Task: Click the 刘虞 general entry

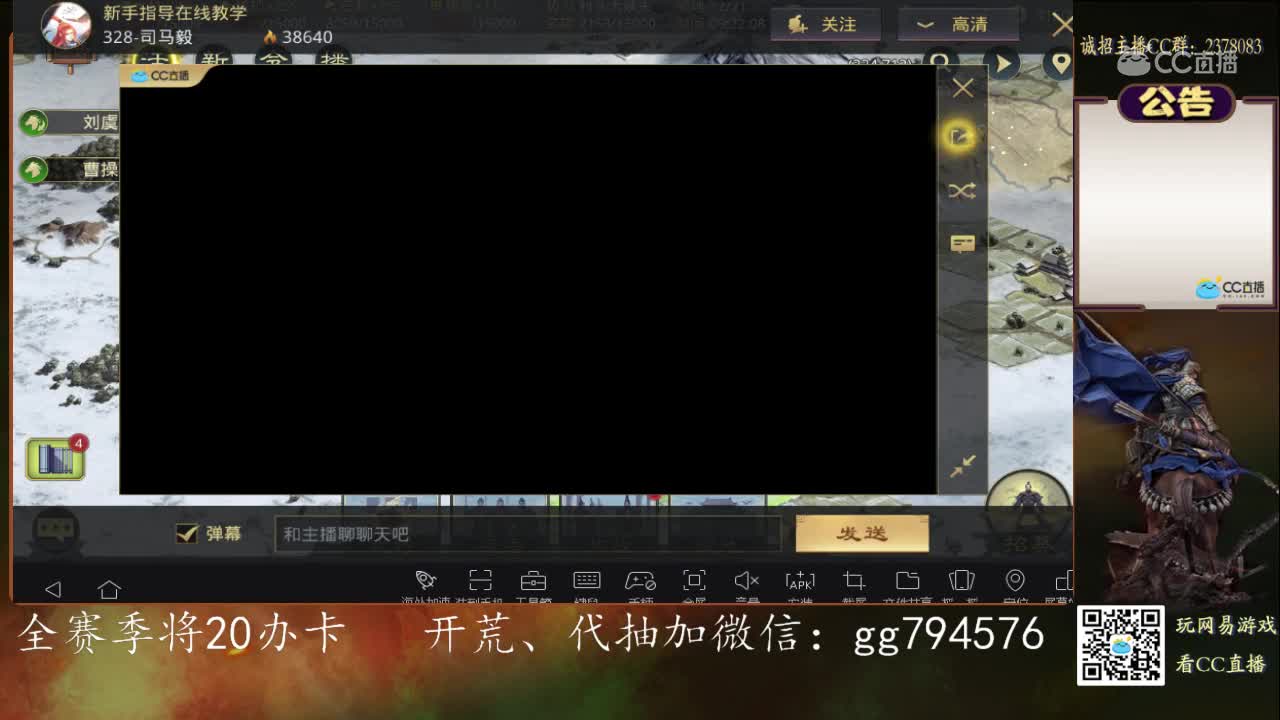Action: [69, 123]
